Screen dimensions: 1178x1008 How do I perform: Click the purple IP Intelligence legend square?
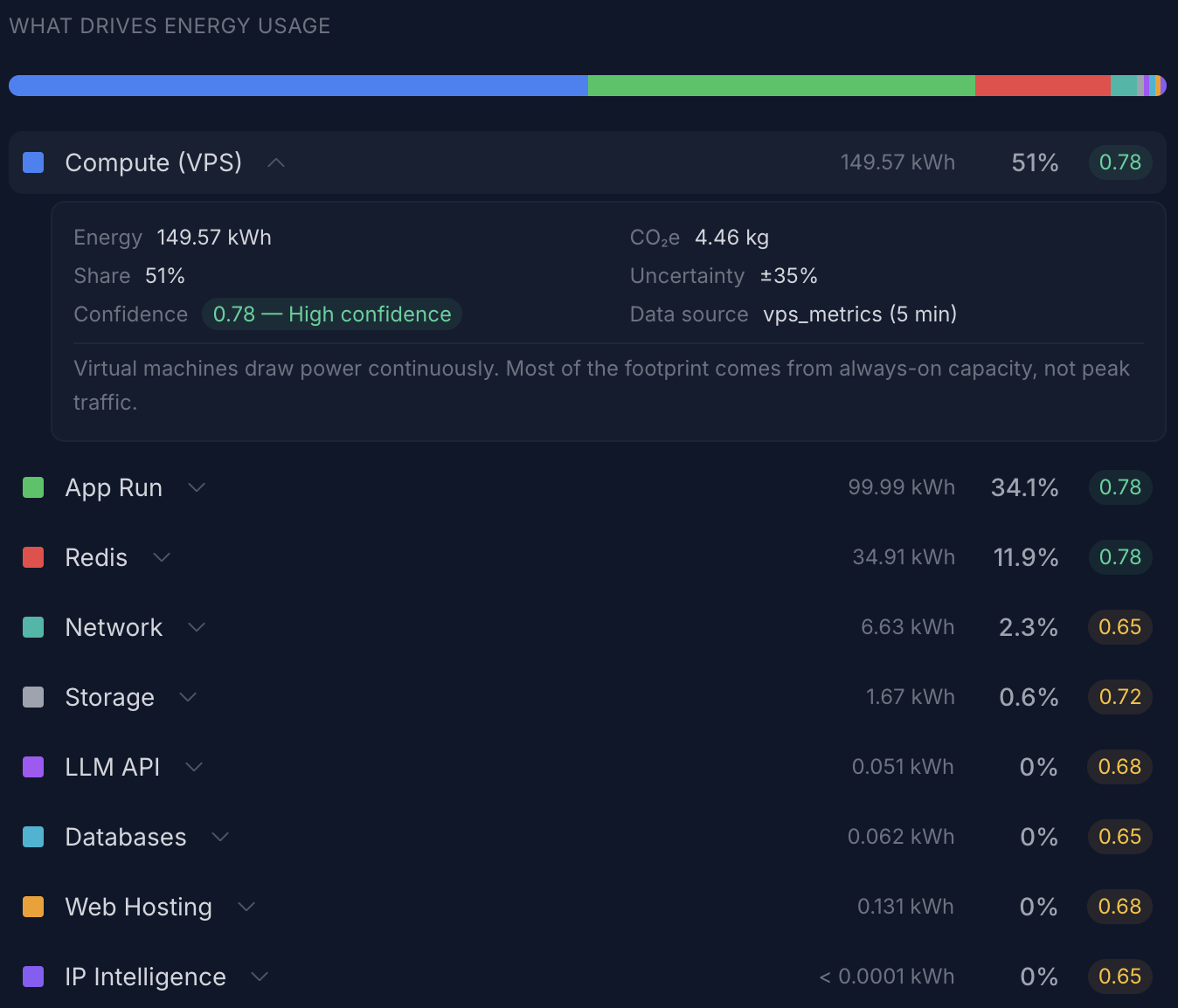pyautogui.click(x=32, y=977)
